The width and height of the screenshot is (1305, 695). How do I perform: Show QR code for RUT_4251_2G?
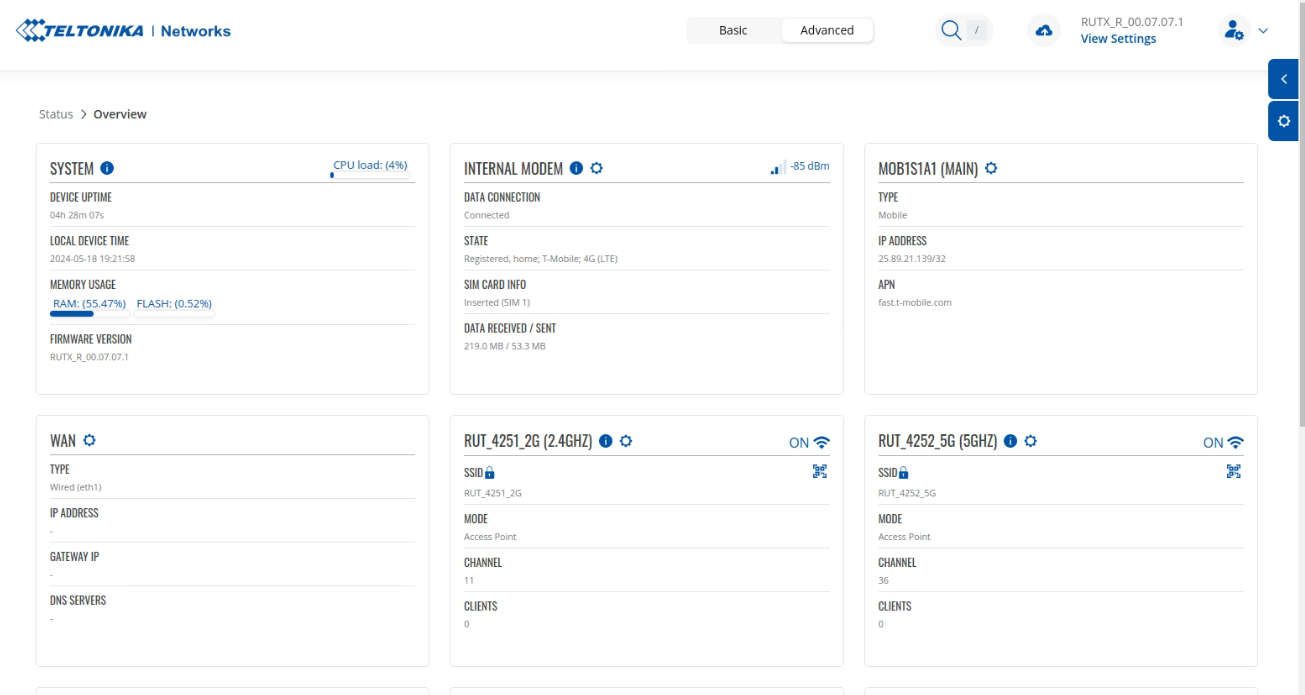820,471
